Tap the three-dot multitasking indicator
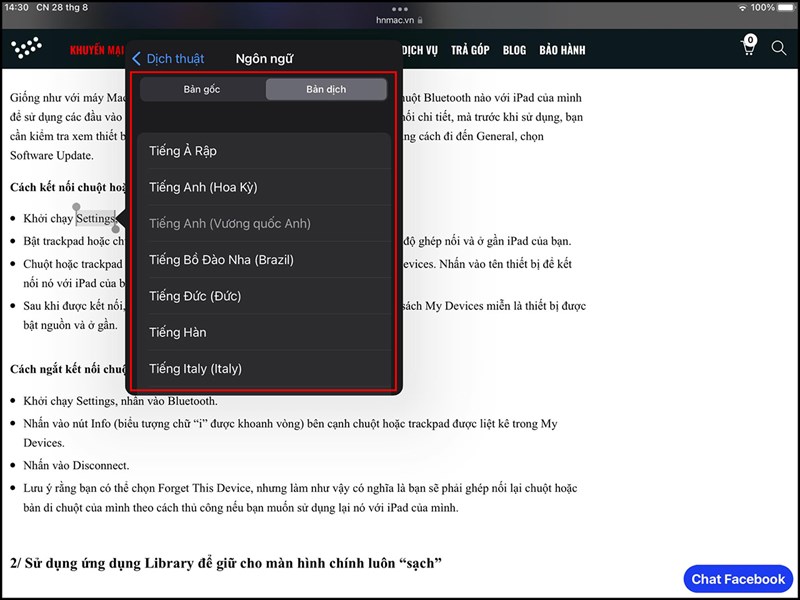The width and height of the screenshot is (800, 600). pos(399,9)
